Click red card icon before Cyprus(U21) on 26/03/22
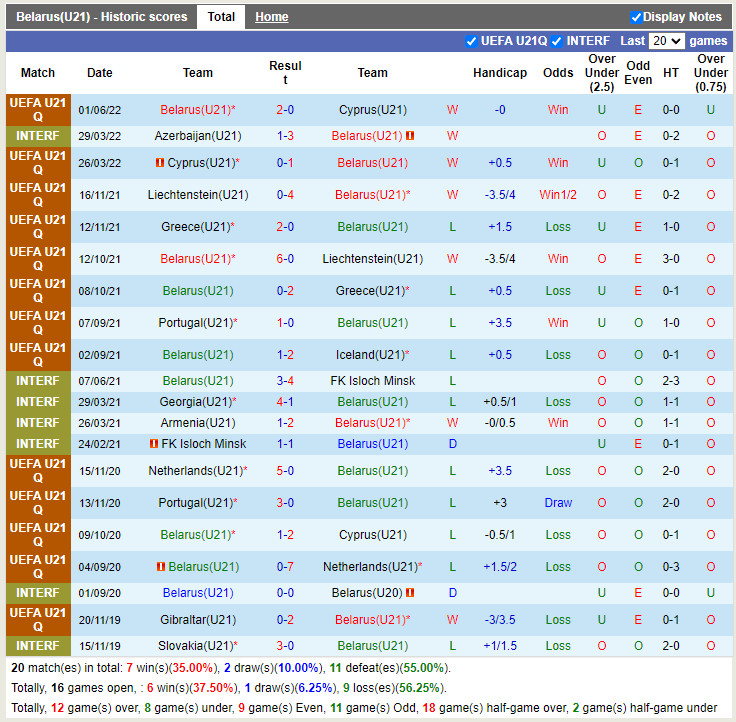Image resolution: width=736 pixels, height=722 pixels. (x=160, y=163)
